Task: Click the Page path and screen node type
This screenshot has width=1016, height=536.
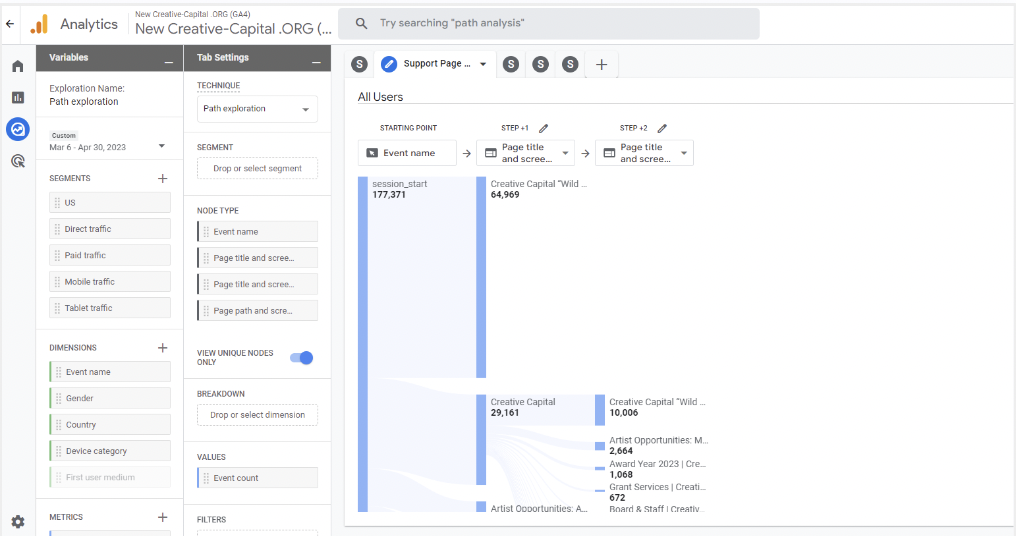Action: point(257,310)
